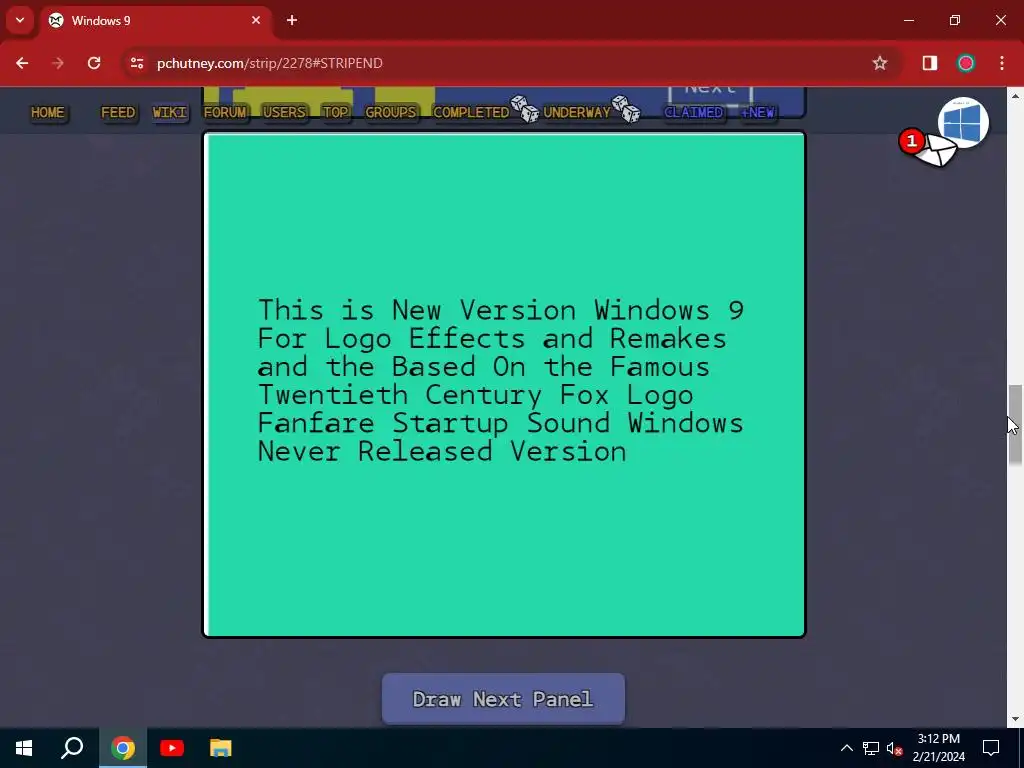Open UNDERWAY strips link
The width and height of the screenshot is (1024, 768).
(x=577, y=112)
